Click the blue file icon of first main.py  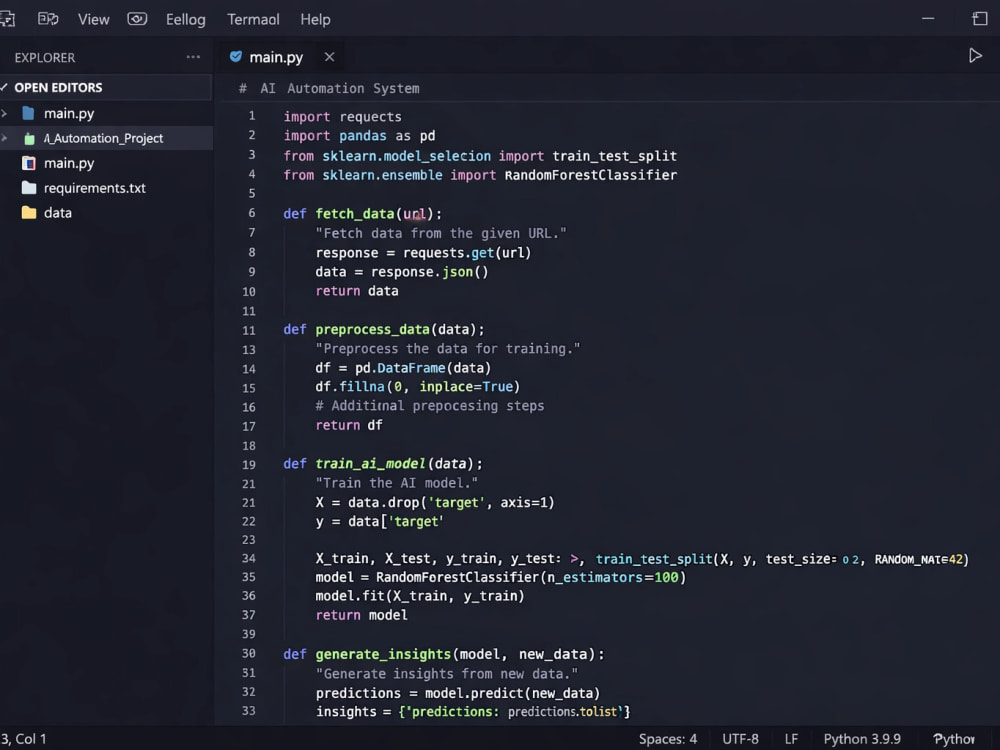click(28, 114)
